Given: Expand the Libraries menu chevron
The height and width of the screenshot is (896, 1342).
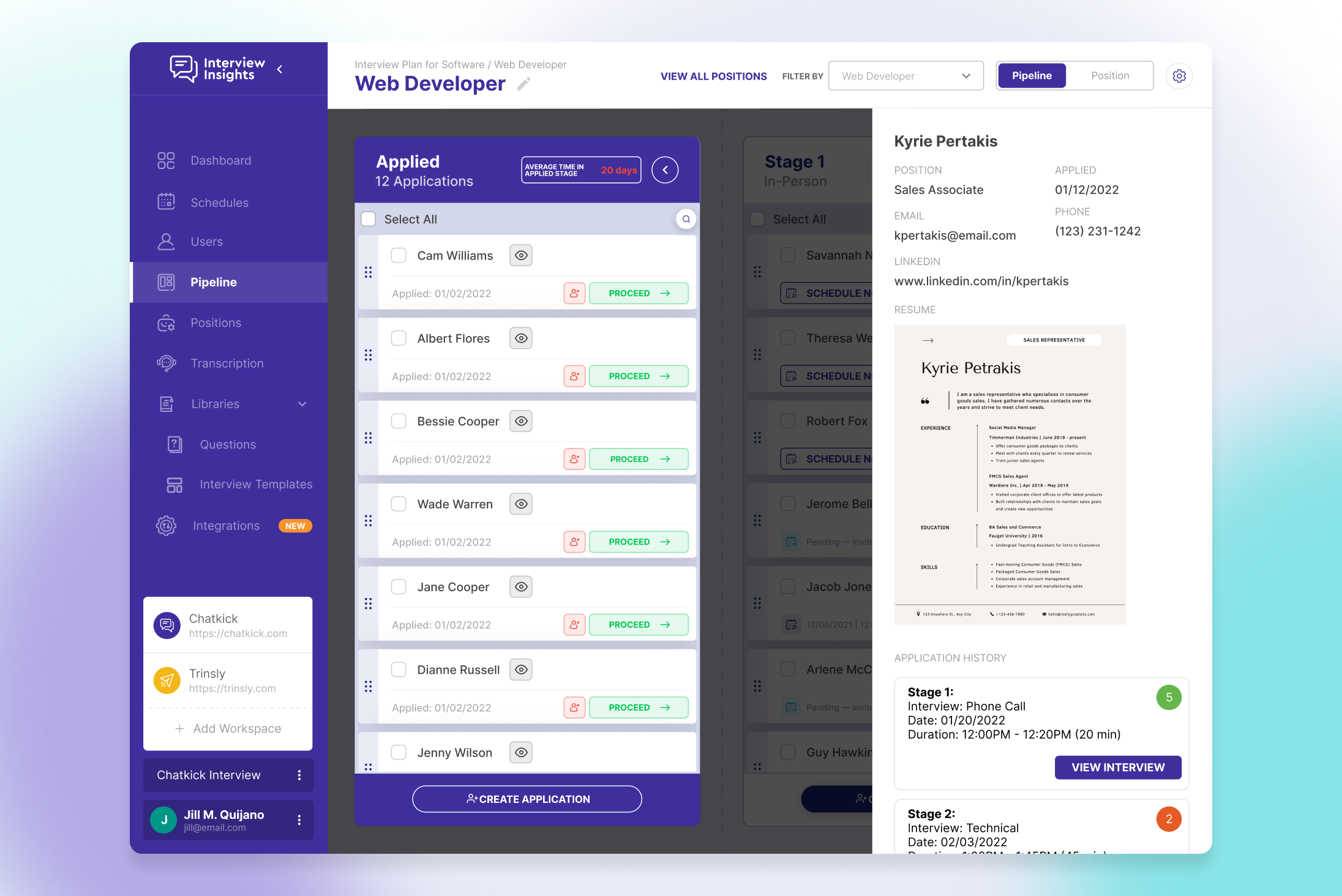Looking at the screenshot, I should 302,404.
